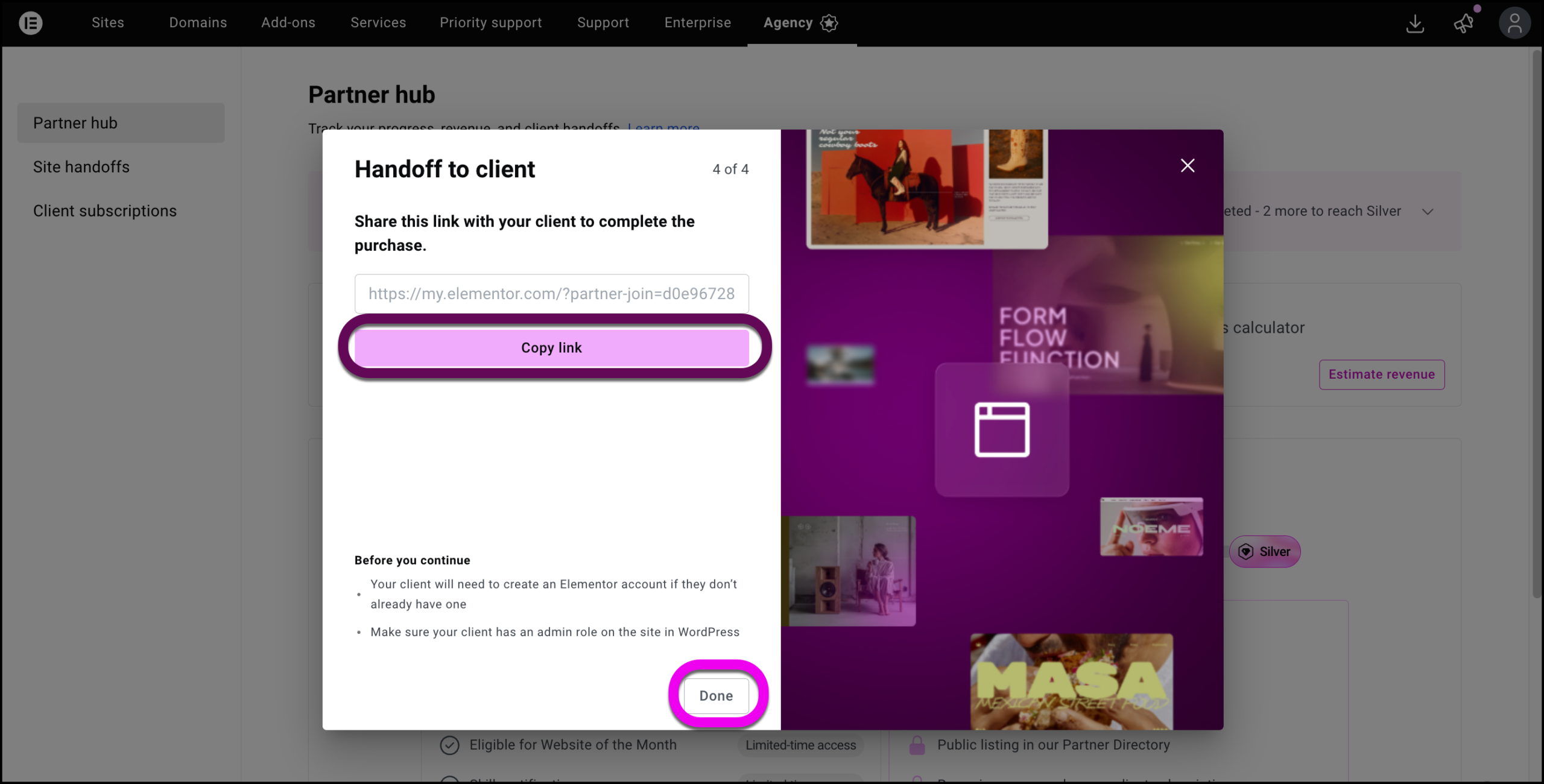Image resolution: width=1544 pixels, height=784 pixels.
Task: Click the partner-join URL field
Action: [x=551, y=294]
